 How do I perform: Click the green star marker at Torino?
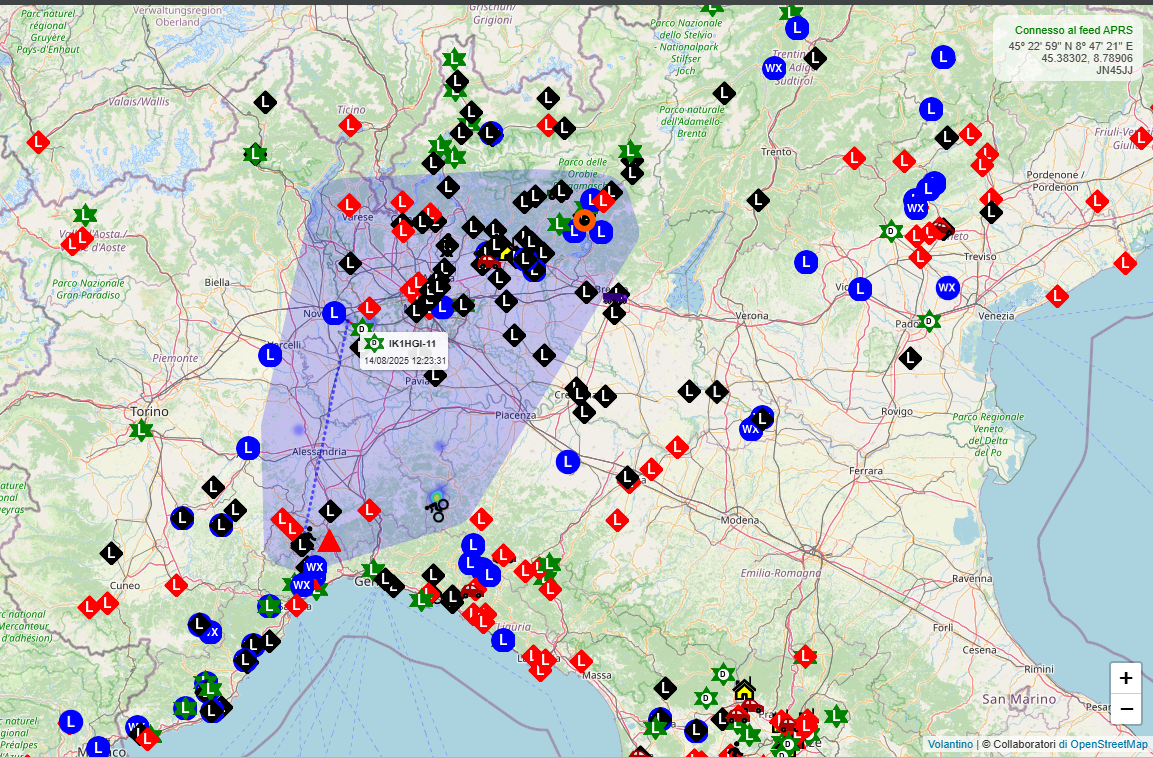pos(140,430)
